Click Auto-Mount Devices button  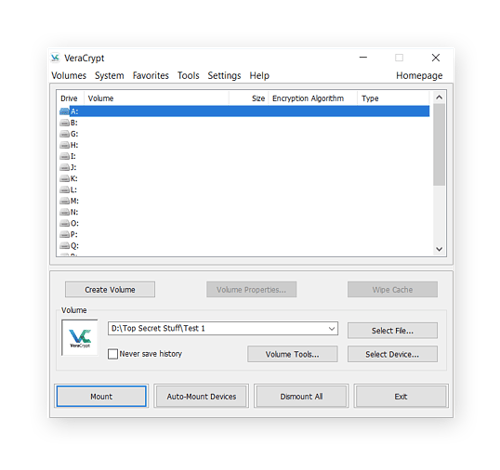[201, 396]
